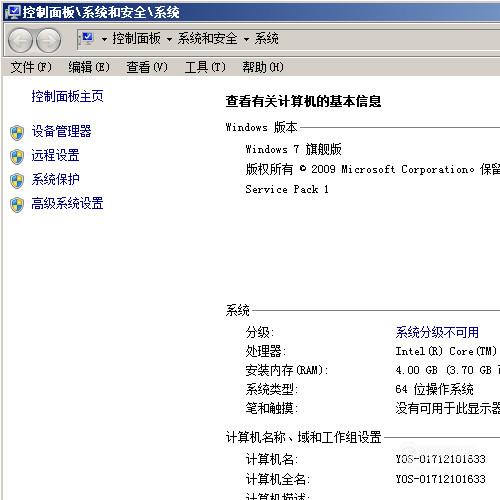Screen dimensions: 500x500
Task: Open the 帮助(H) menu
Action: click(x=263, y=67)
